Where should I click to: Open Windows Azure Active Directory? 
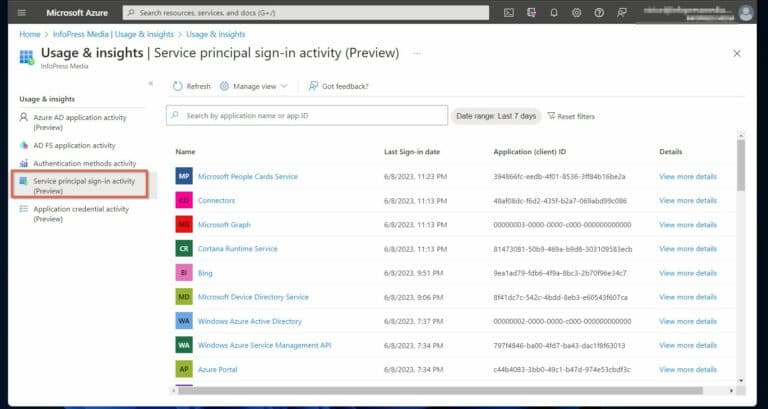[250, 321]
